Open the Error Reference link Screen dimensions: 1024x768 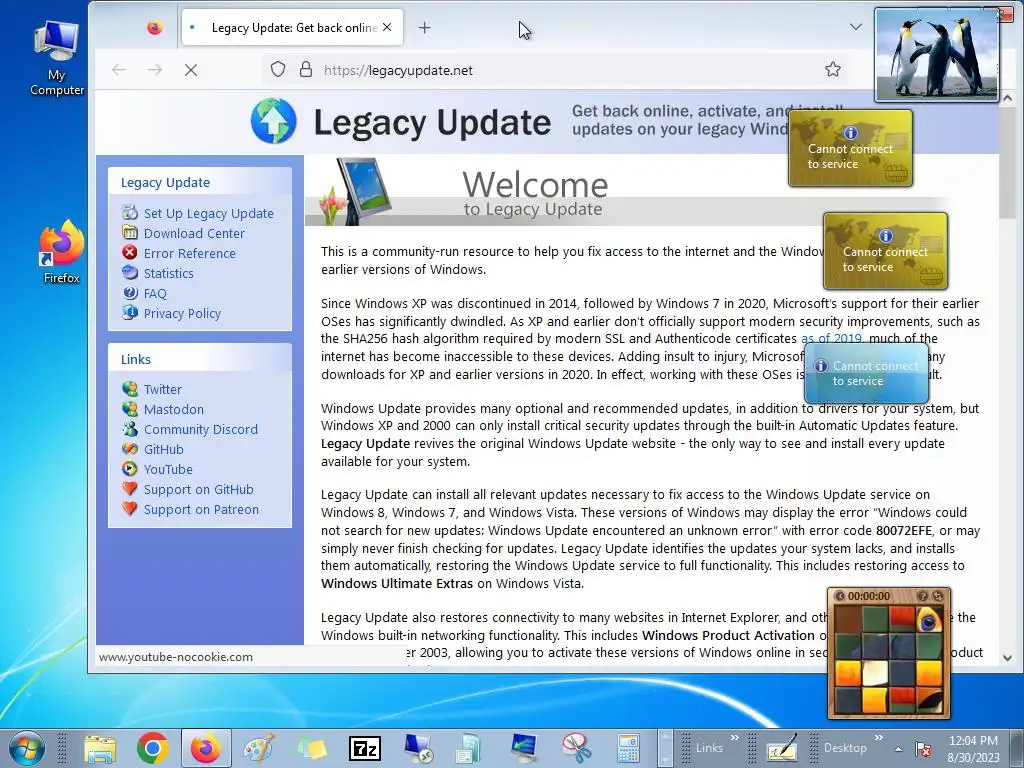coord(189,253)
